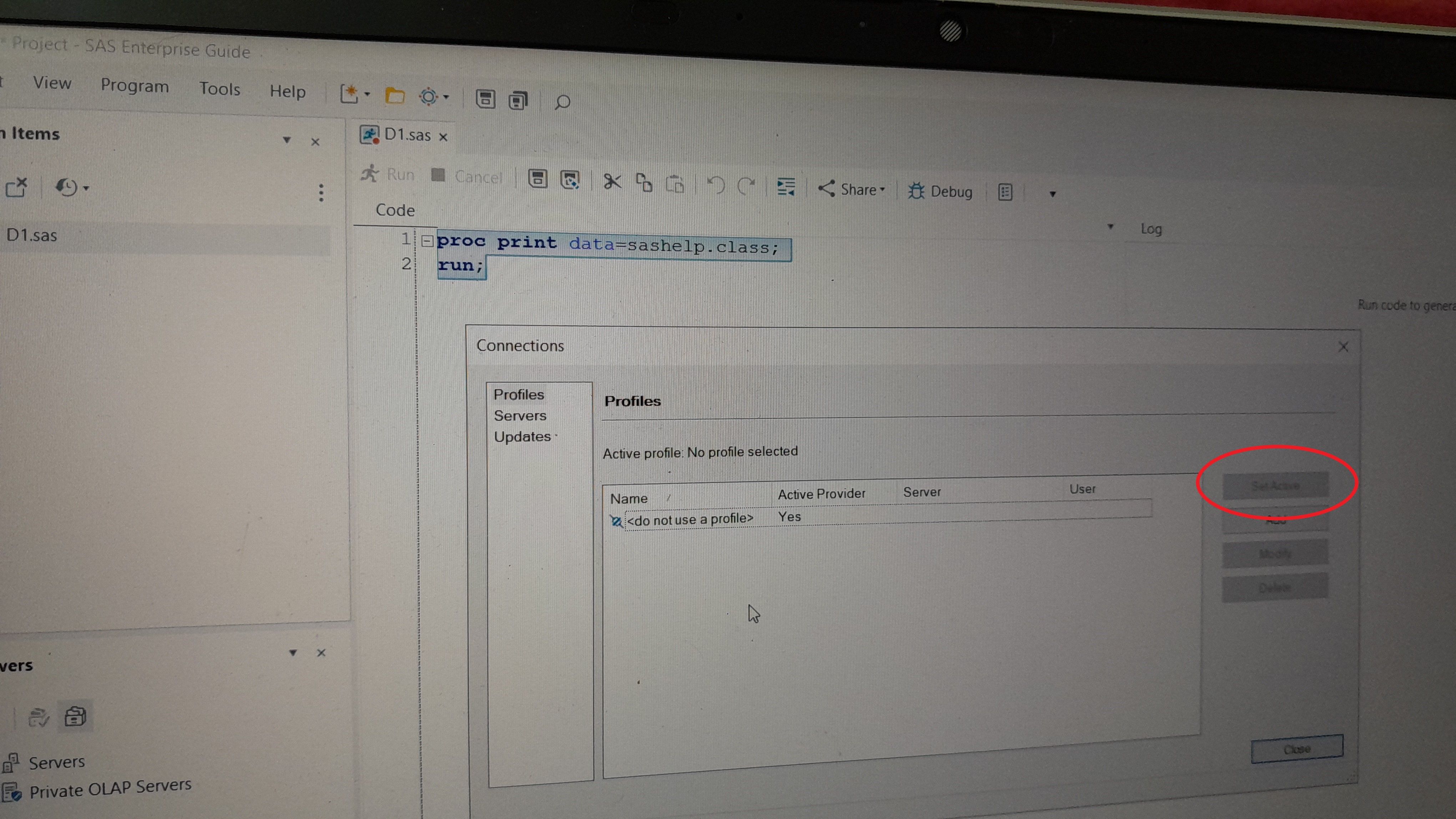This screenshot has width=1456, height=819.
Task: Click the Format code indentation icon
Action: pyautogui.click(x=786, y=187)
